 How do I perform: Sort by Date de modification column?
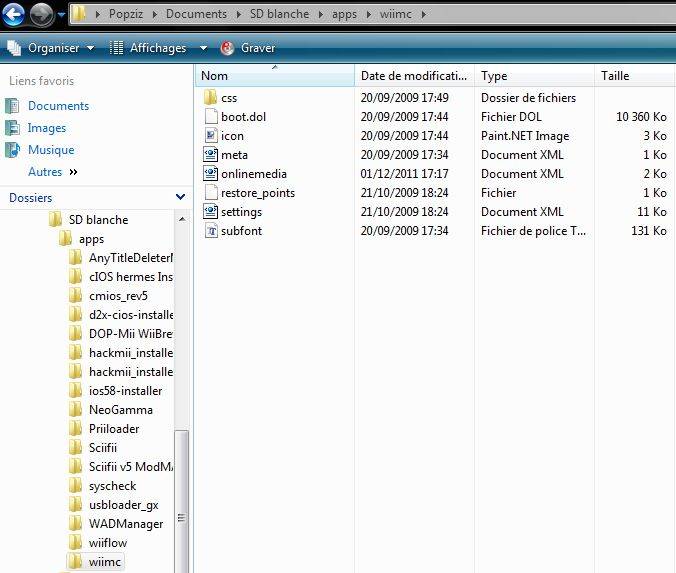tap(413, 76)
